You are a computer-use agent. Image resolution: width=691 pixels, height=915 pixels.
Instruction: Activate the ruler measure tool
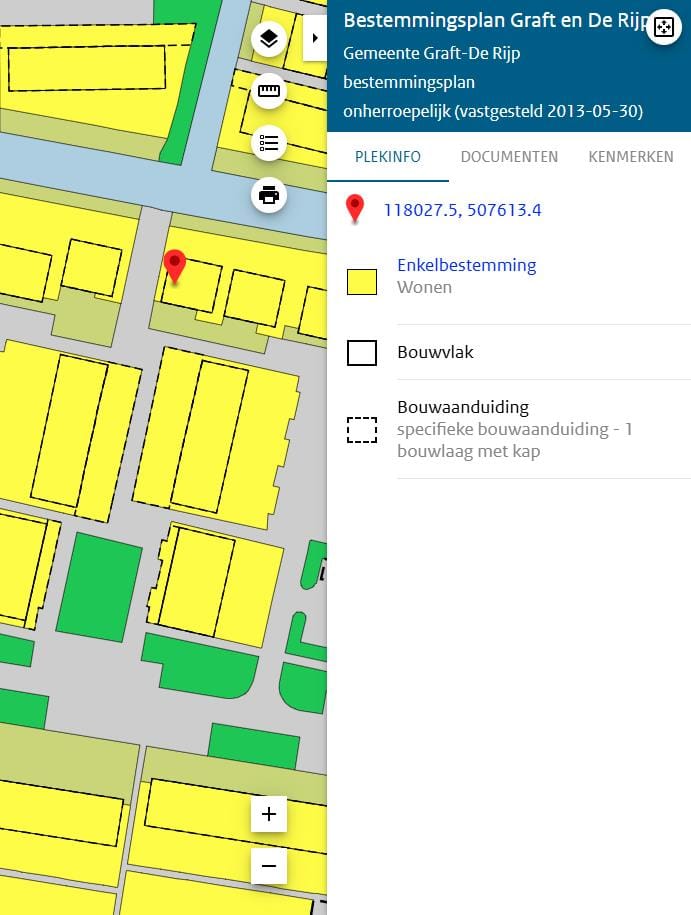pos(268,92)
